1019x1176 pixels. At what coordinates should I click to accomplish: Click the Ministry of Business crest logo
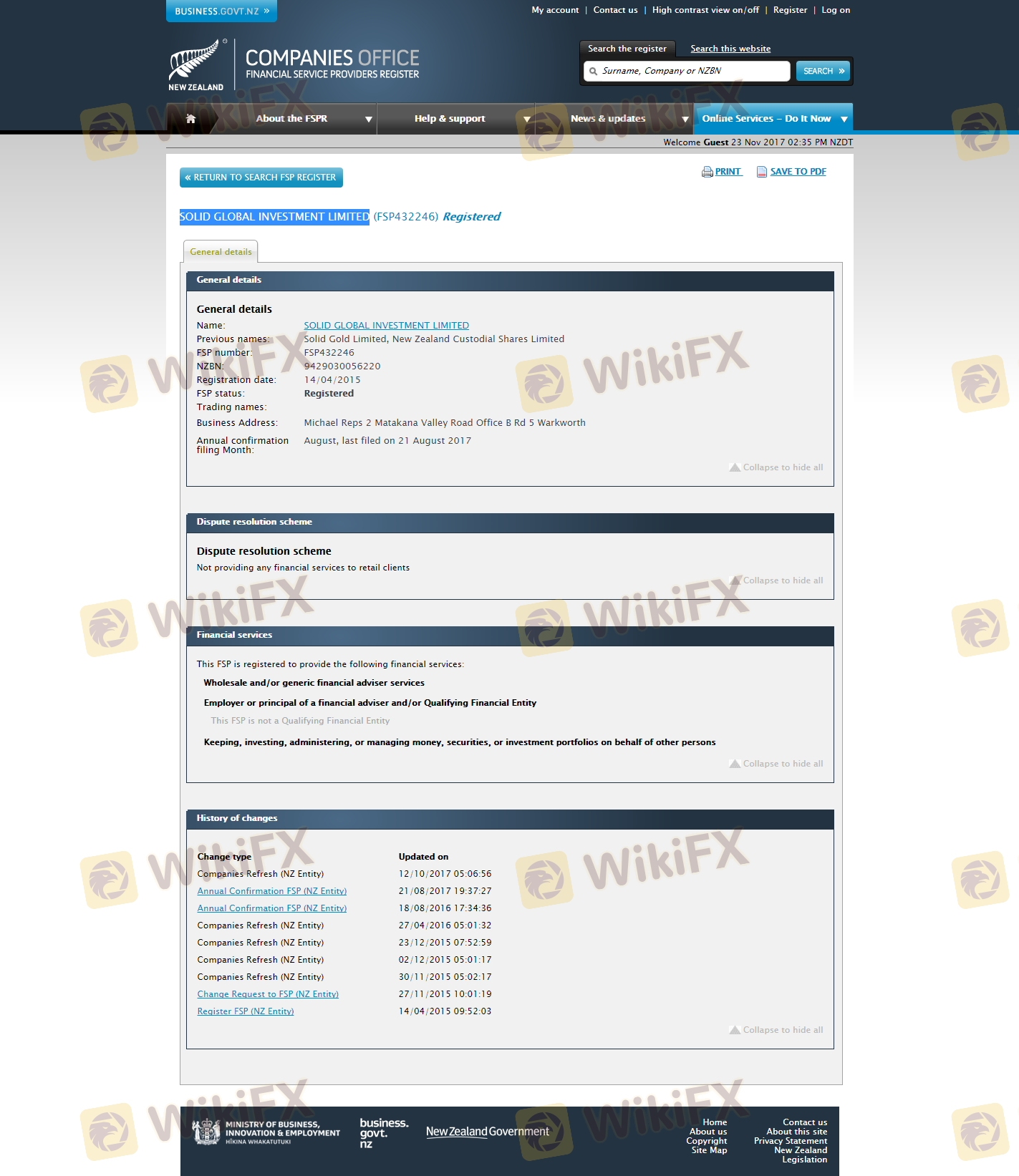(x=207, y=1132)
